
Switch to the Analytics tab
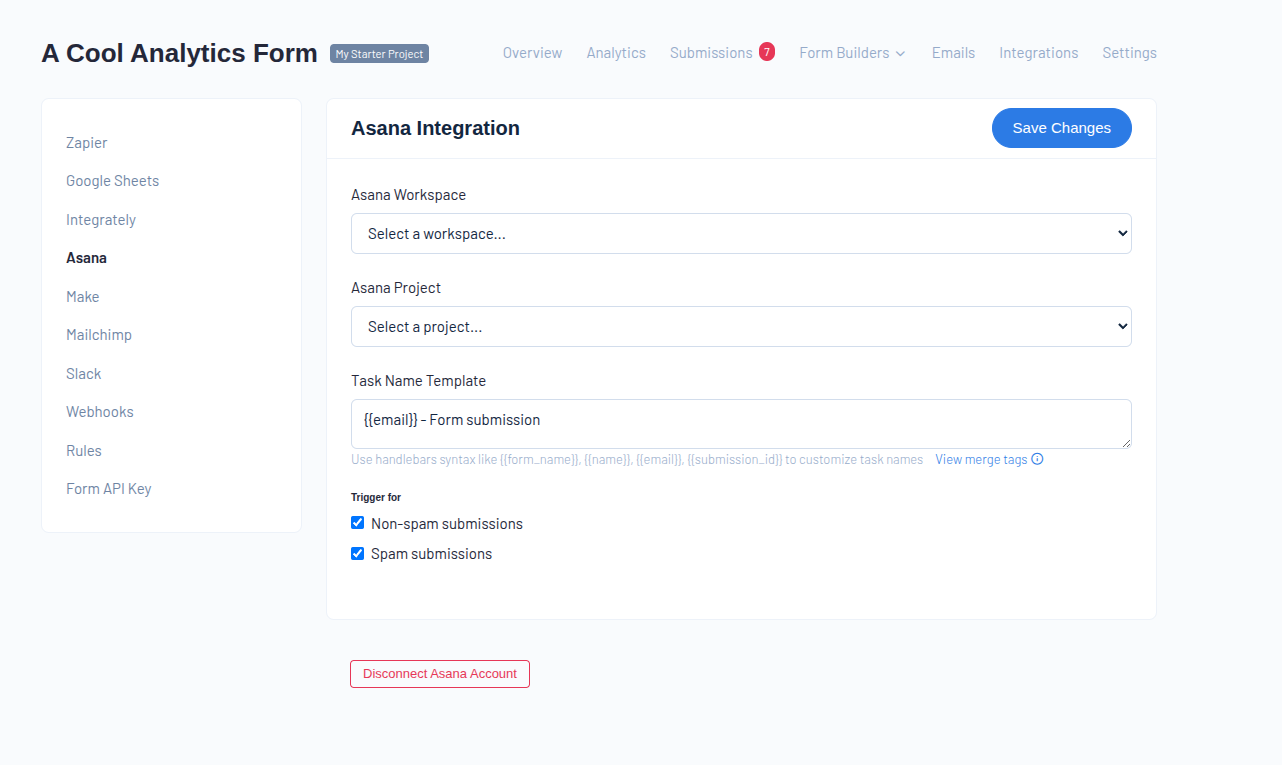[x=616, y=53]
